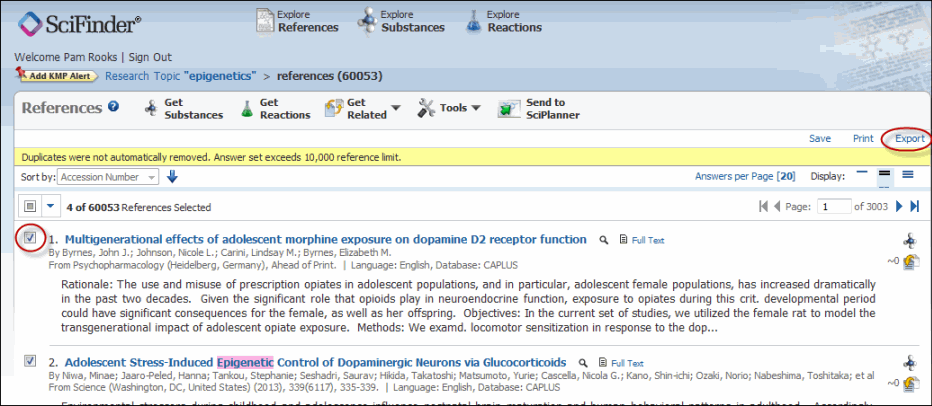Change Answers per Page setting
Viewport: 932px width, 406px height.
(x=747, y=177)
